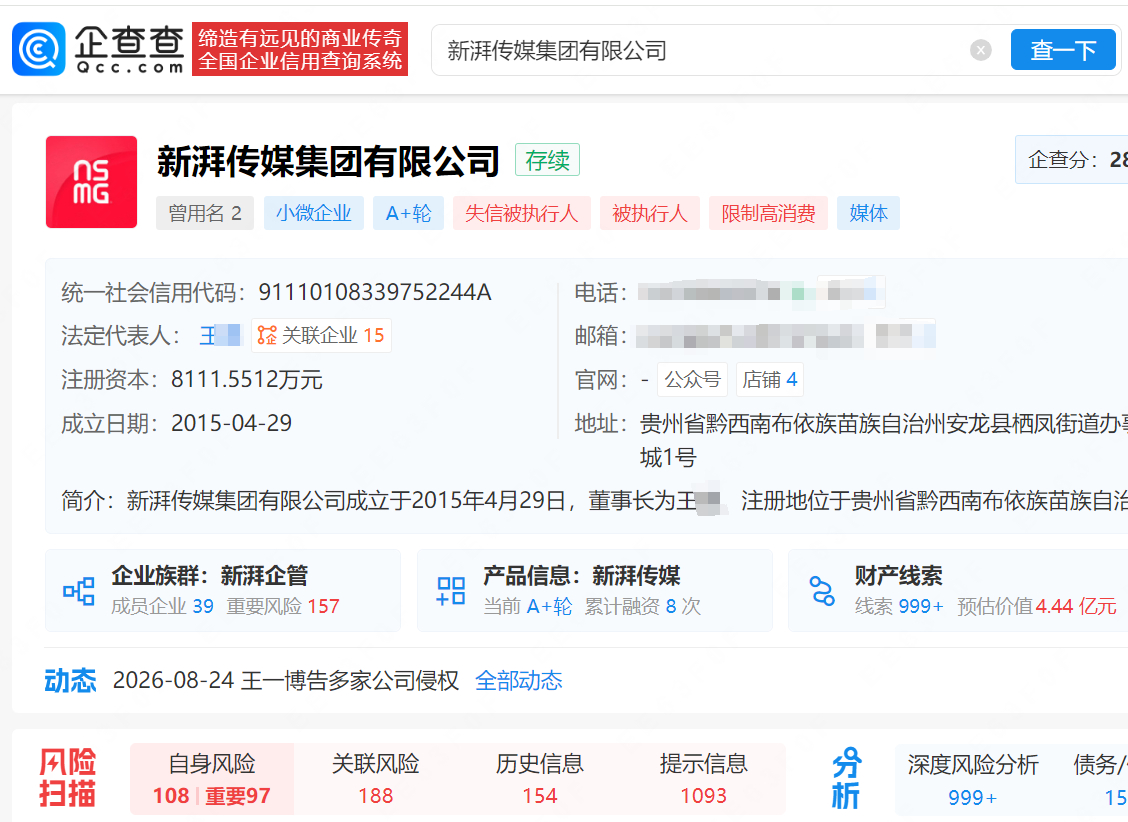The image size is (1128, 822).
Task: Open the legal representative 王 name link
Action: 220,335
